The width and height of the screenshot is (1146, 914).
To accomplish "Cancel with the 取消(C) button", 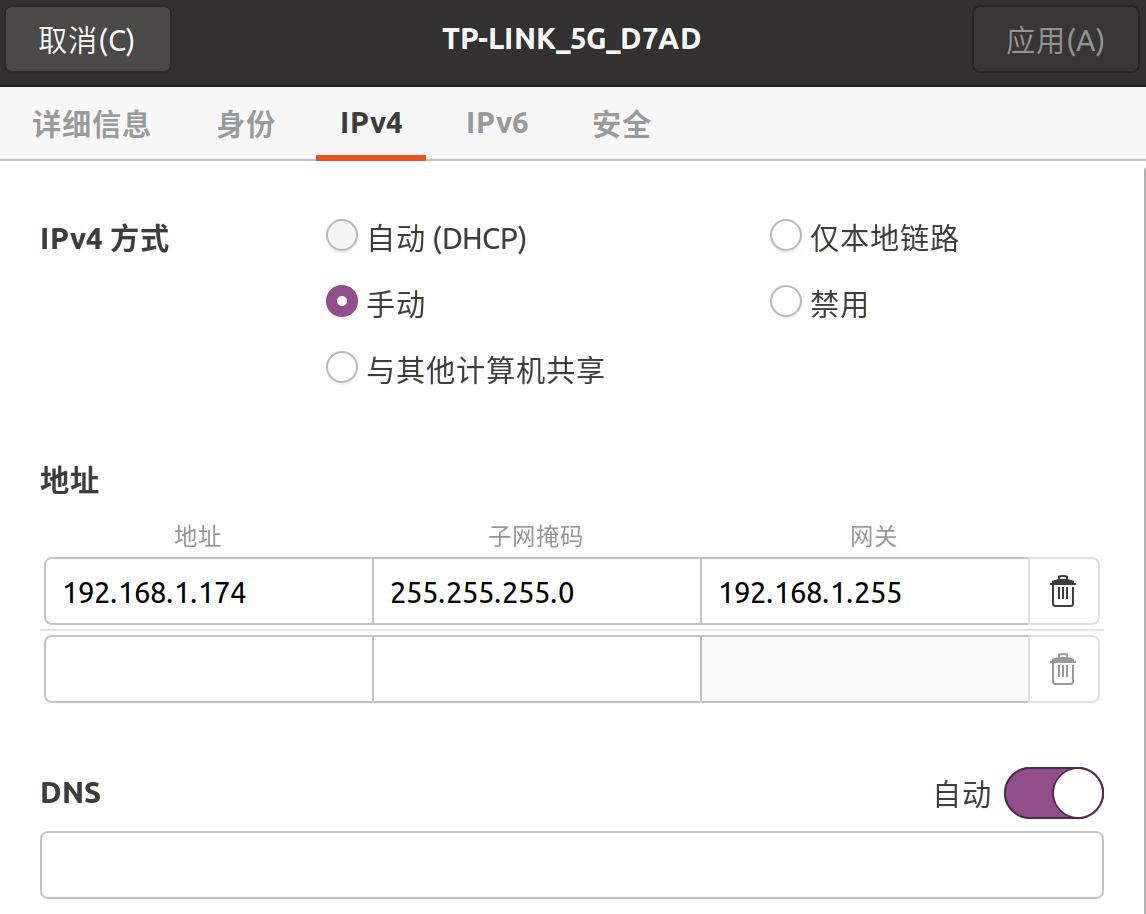I will click(88, 39).
